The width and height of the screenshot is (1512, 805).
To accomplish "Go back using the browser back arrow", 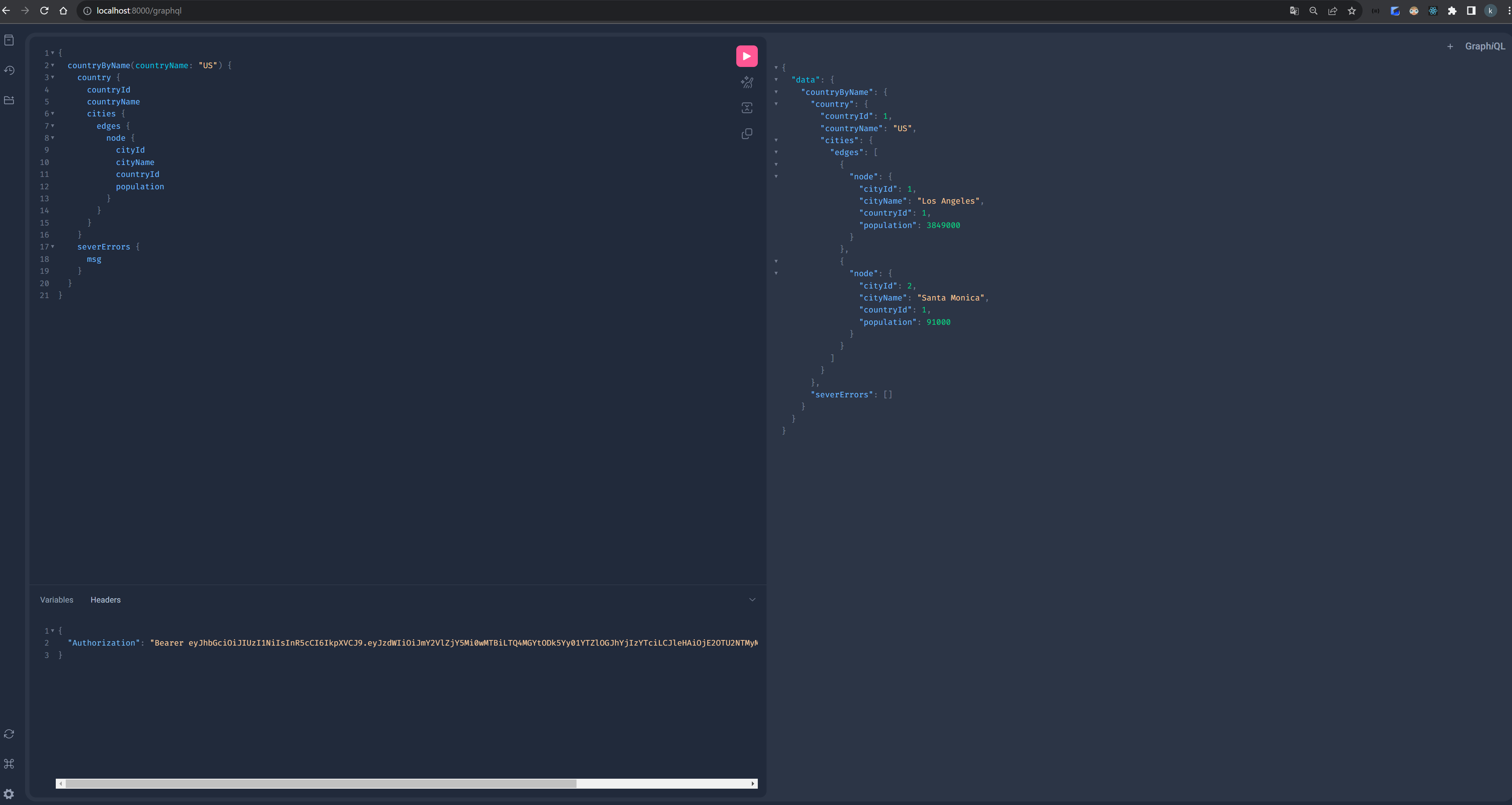I will click(6, 11).
